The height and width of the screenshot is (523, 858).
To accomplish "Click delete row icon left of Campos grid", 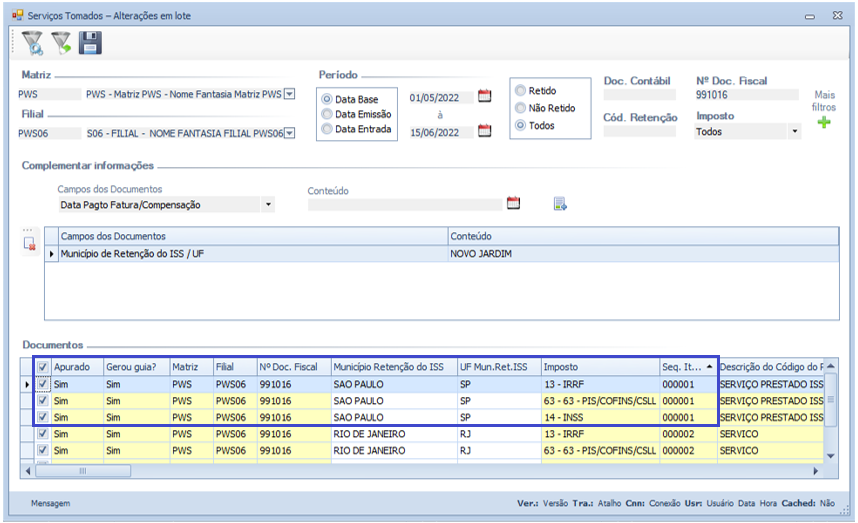I will [30, 242].
